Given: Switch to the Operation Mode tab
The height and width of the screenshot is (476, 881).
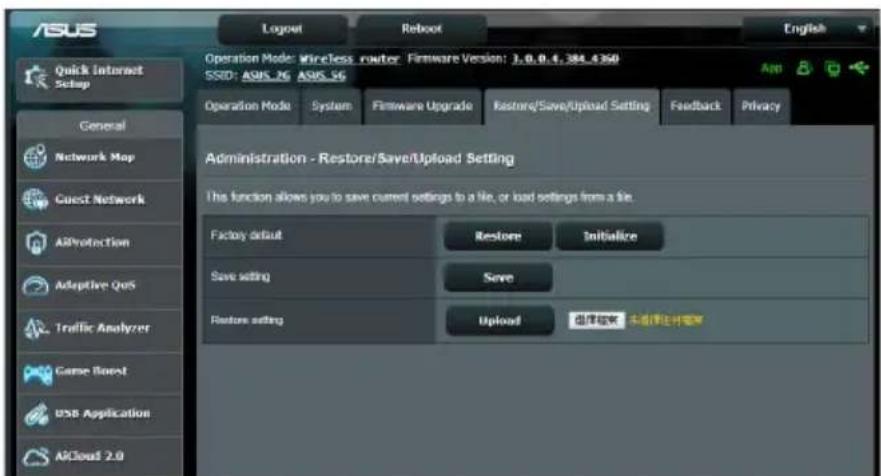Looking at the screenshot, I should coord(248,106).
